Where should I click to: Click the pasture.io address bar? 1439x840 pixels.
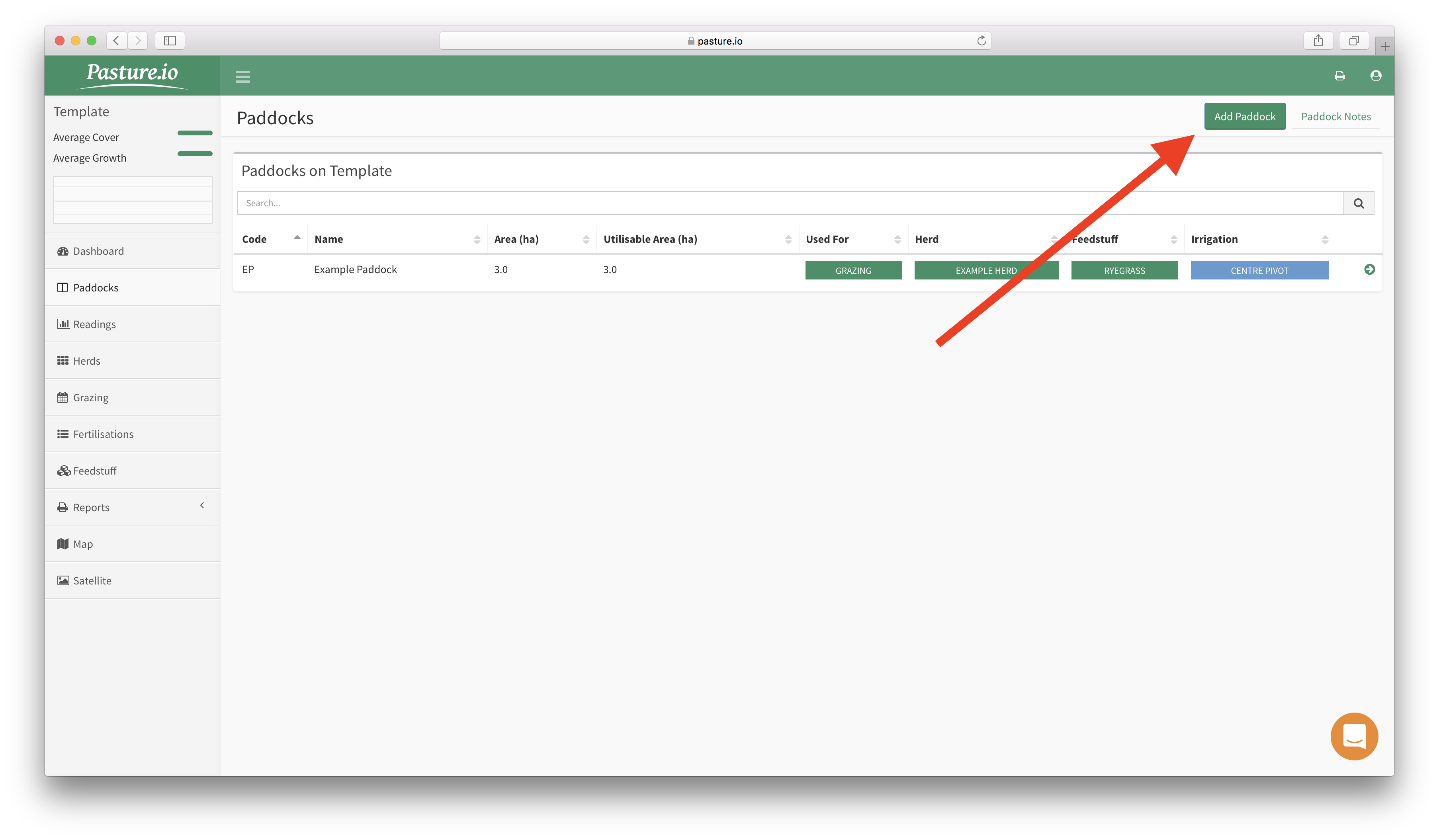(x=715, y=41)
